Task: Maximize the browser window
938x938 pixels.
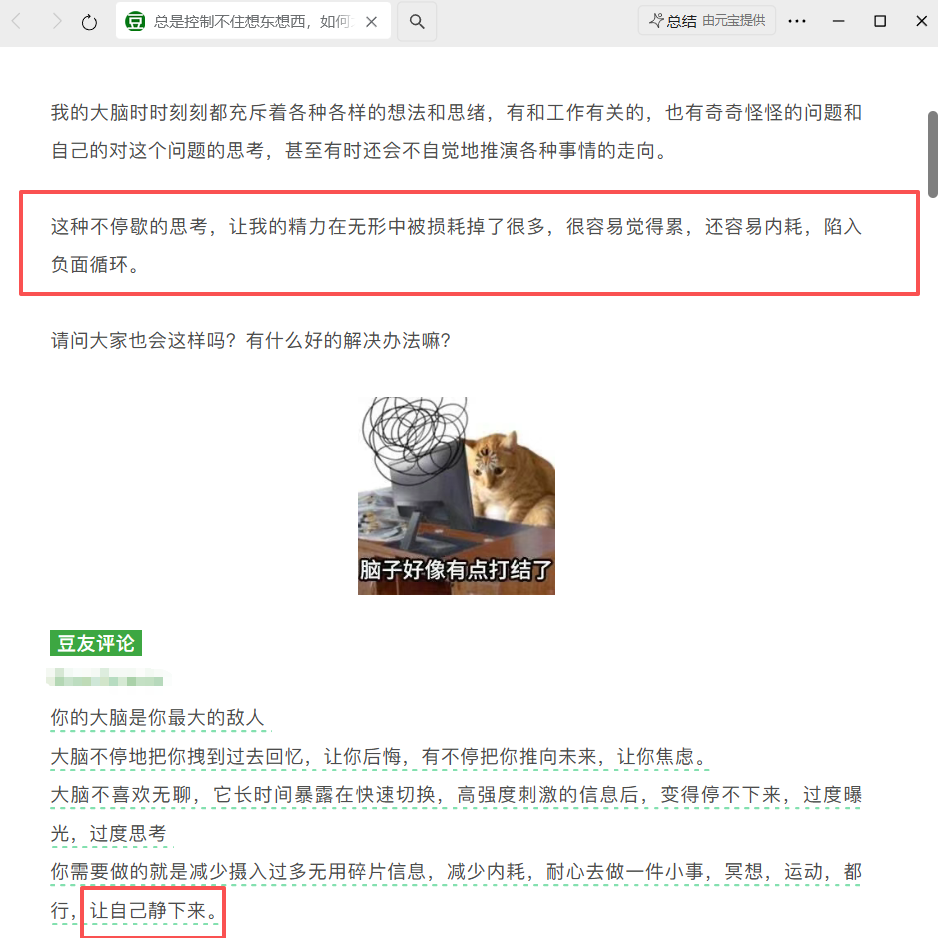Action: coord(880,21)
